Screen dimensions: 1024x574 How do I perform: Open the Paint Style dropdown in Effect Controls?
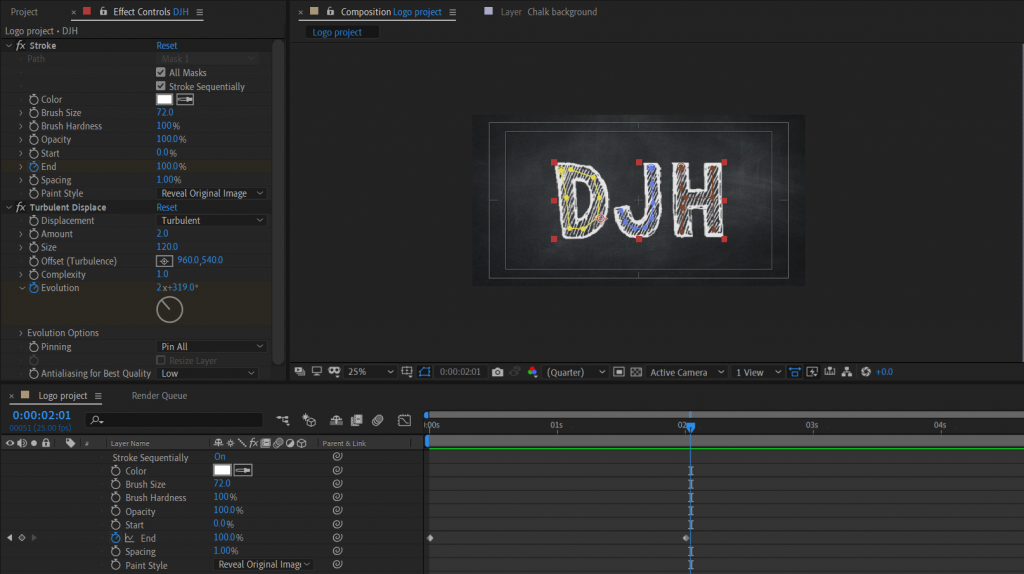coord(211,193)
